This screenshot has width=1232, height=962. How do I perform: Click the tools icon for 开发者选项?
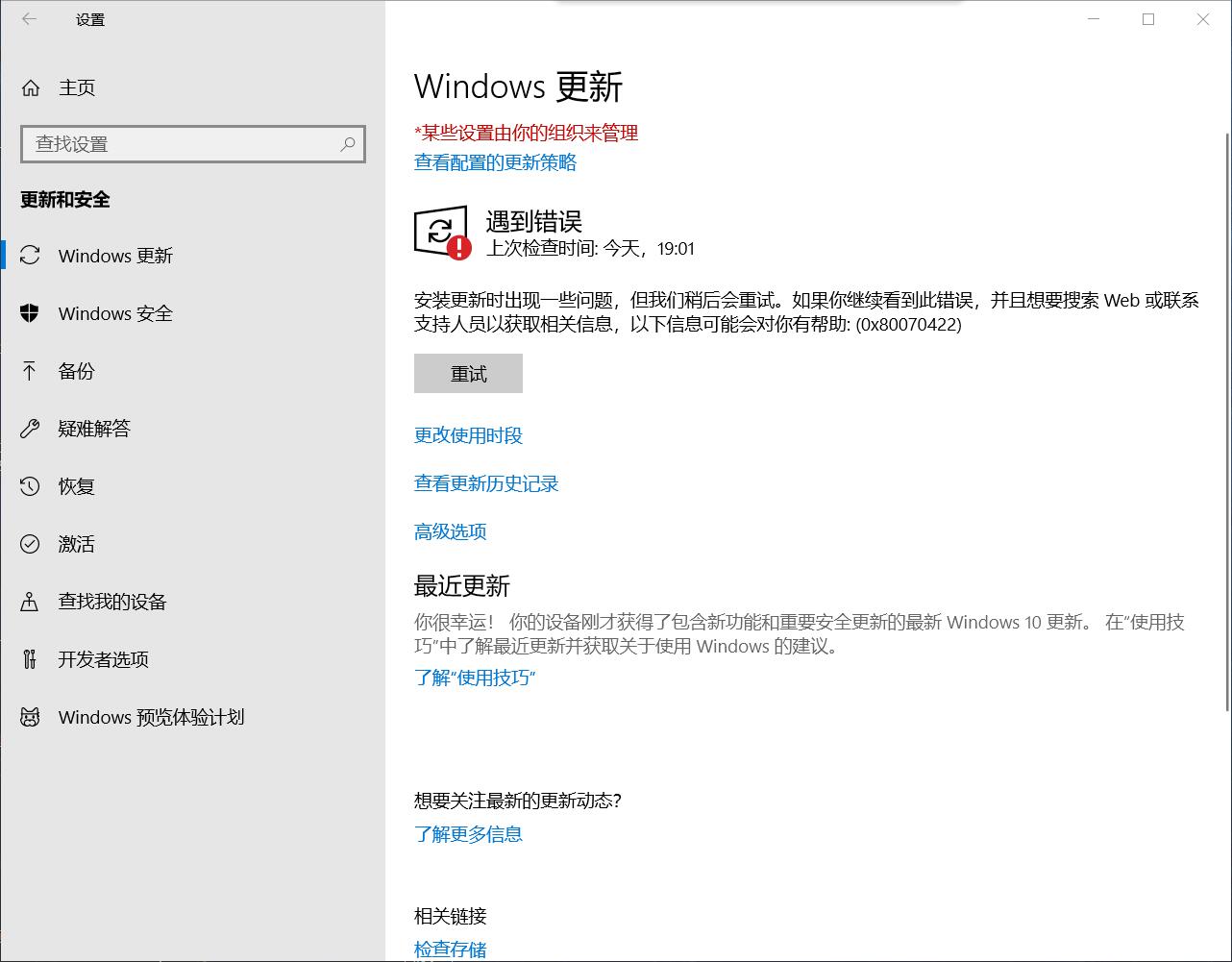pyautogui.click(x=30, y=659)
